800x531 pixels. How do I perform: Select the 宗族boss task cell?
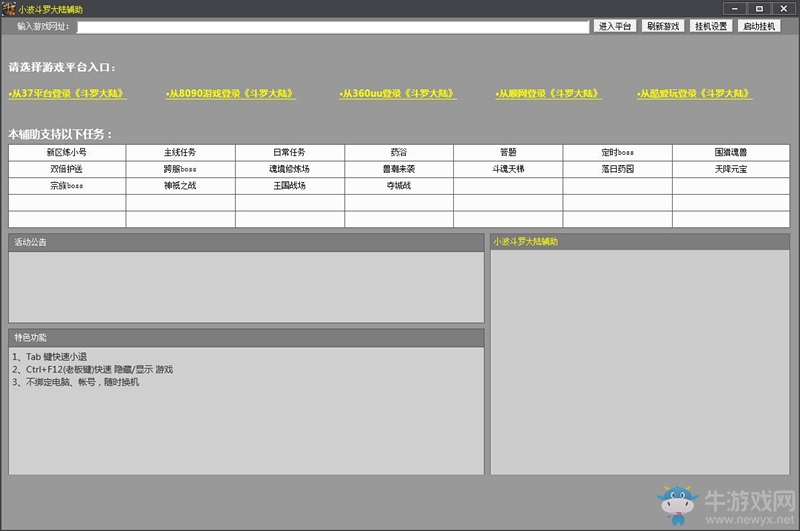point(67,186)
